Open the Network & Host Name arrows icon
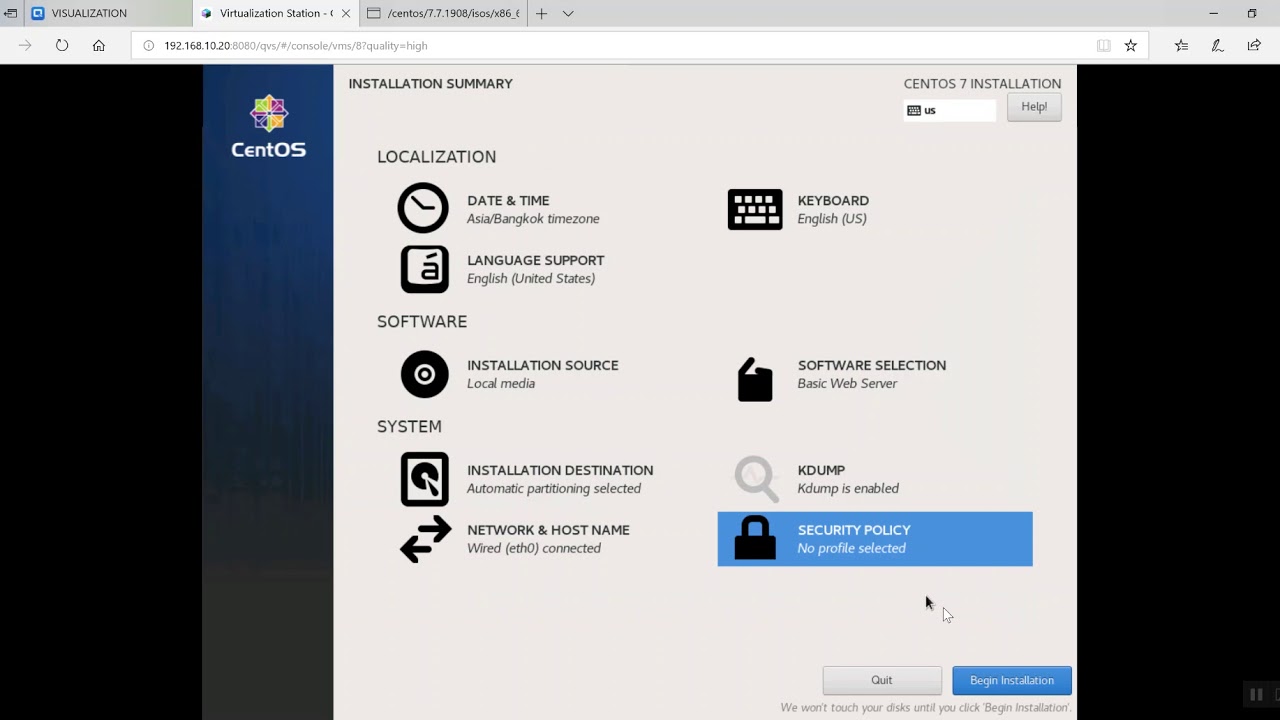 (x=425, y=539)
